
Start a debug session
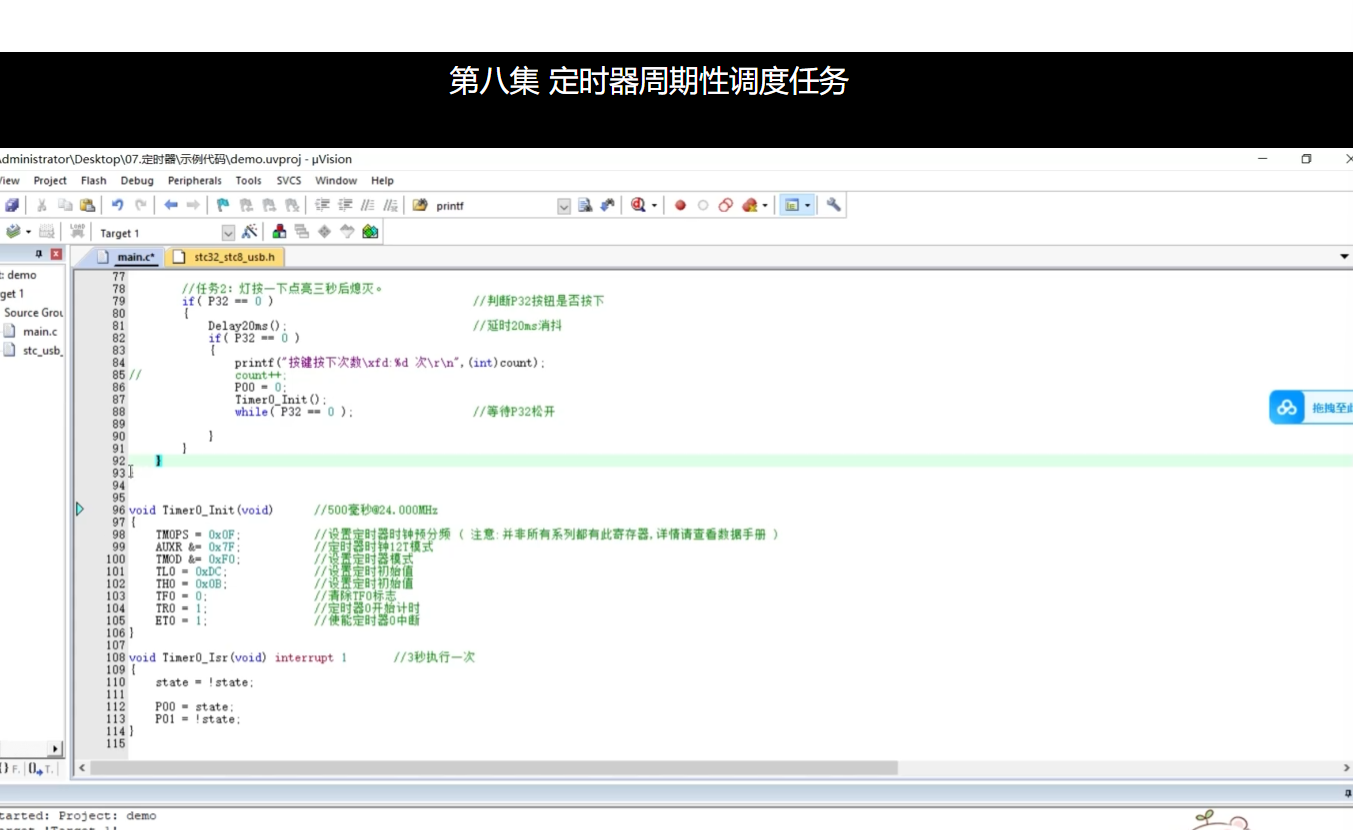click(x=638, y=205)
